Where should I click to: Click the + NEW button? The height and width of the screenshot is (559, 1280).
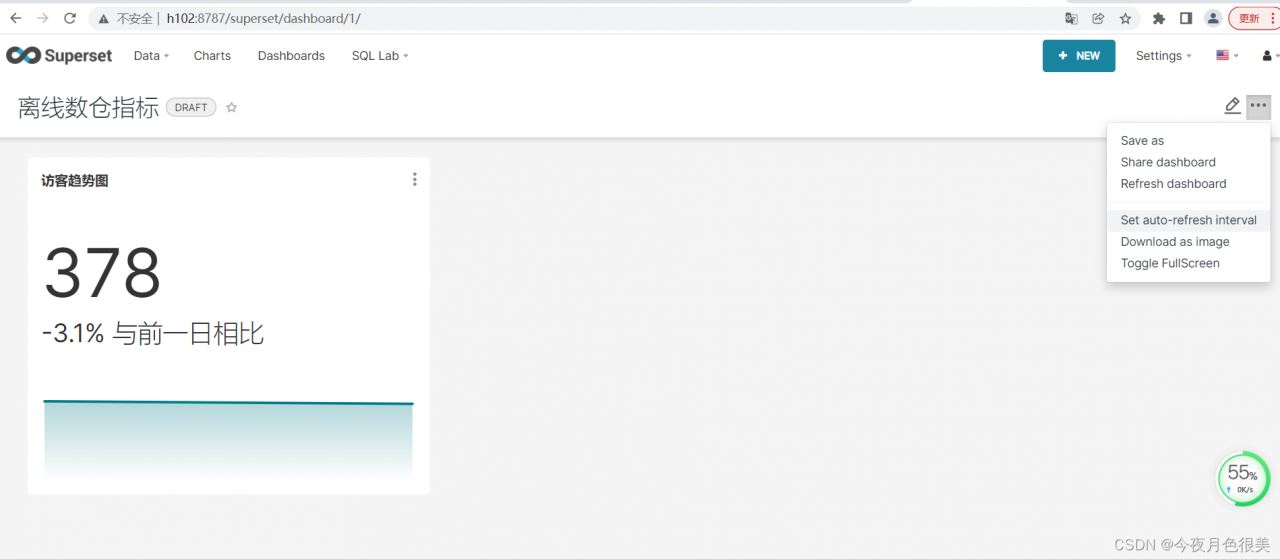coord(1079,56)
